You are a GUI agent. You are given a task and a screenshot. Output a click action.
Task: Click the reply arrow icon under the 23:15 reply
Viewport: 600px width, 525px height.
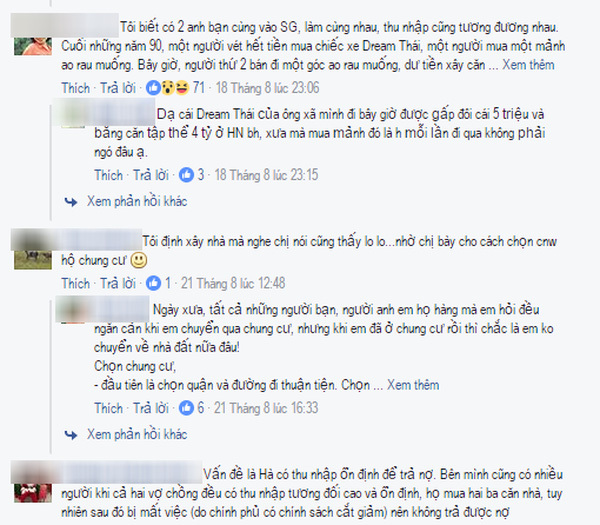click(x=71, y=201)
